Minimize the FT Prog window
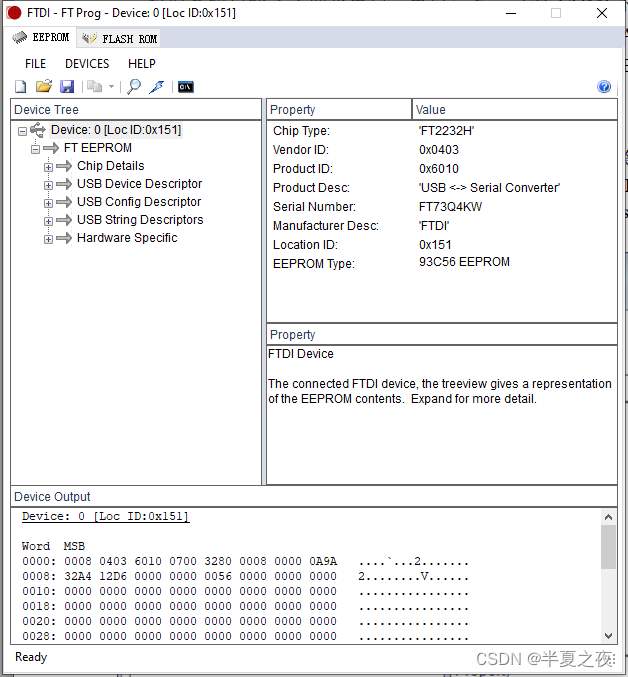This screenshot has width=628, height=677. pyautogui.click(x=511, y=13)
